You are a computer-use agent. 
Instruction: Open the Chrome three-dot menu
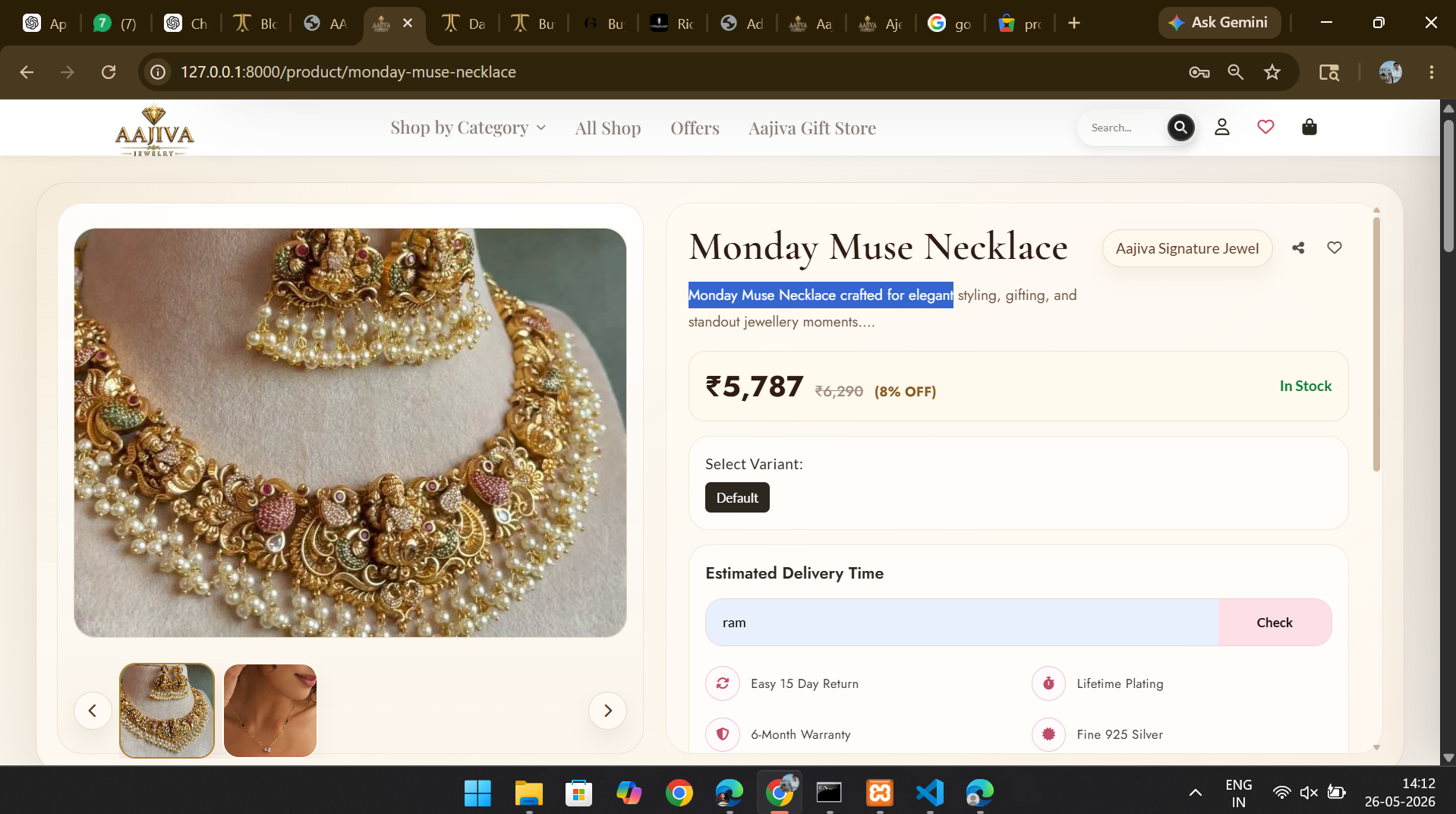pos(1432,71)
